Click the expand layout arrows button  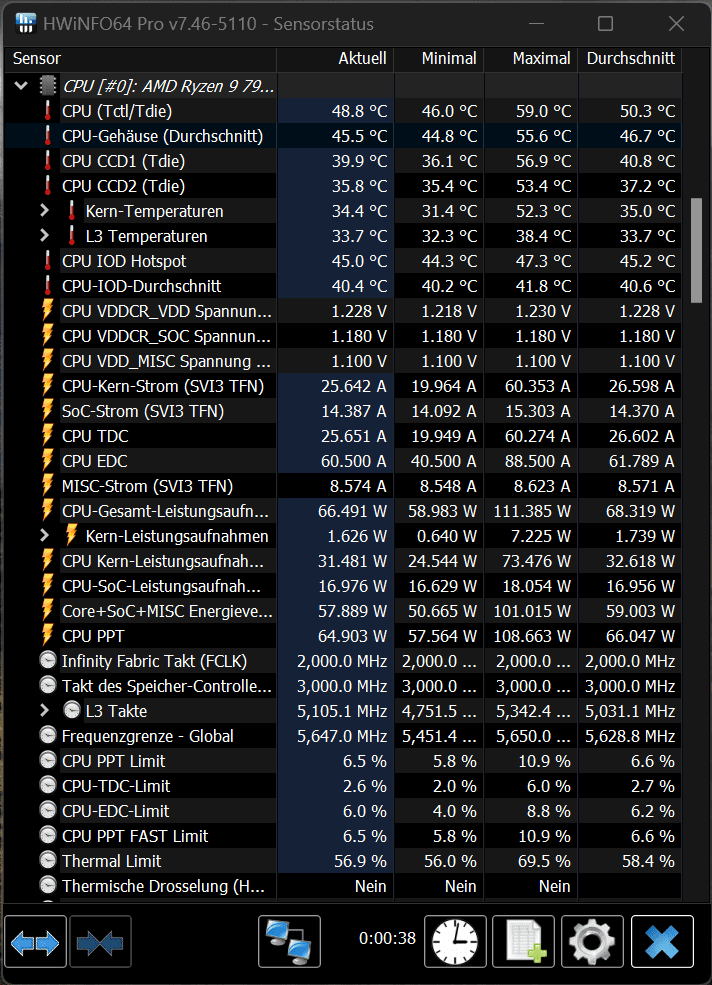coord(35,941)
